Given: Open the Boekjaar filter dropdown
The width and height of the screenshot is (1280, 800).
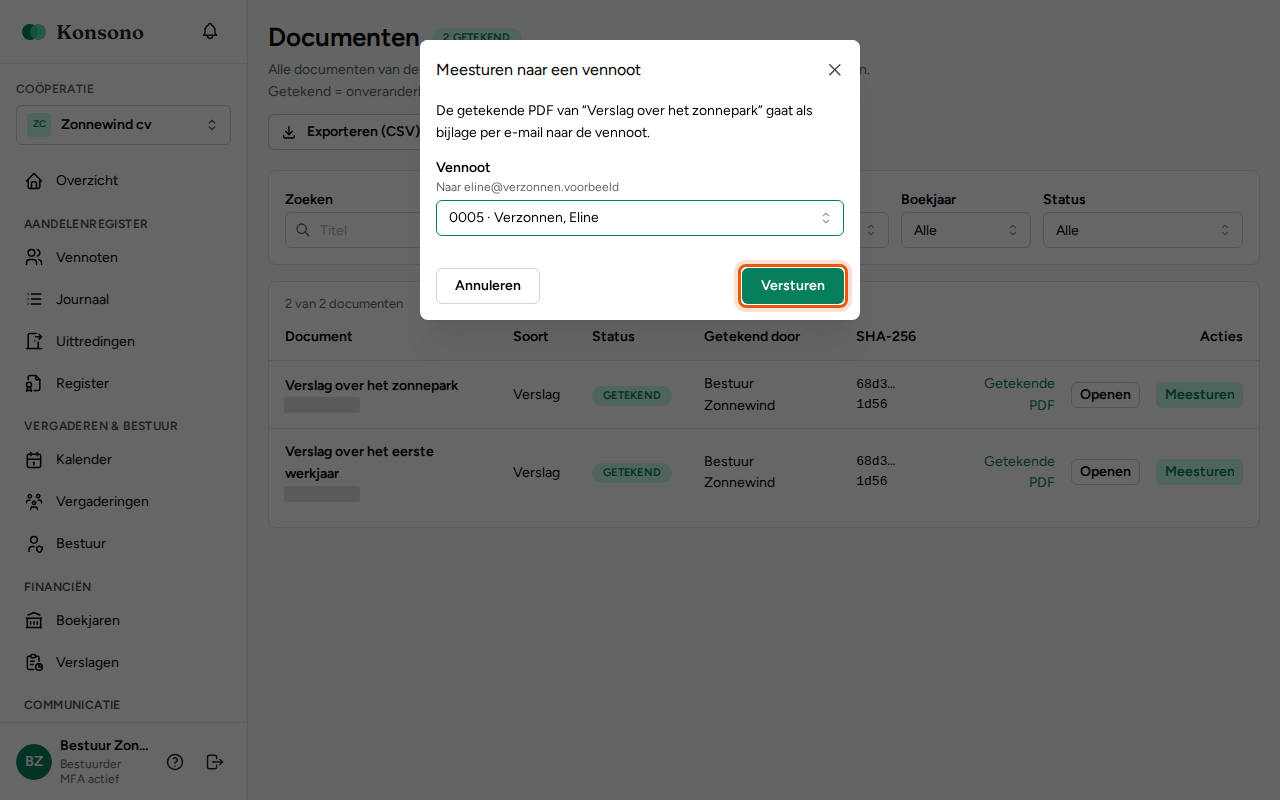Looking at the screenshot, I should pyautogui.click(x=966, y=230).
